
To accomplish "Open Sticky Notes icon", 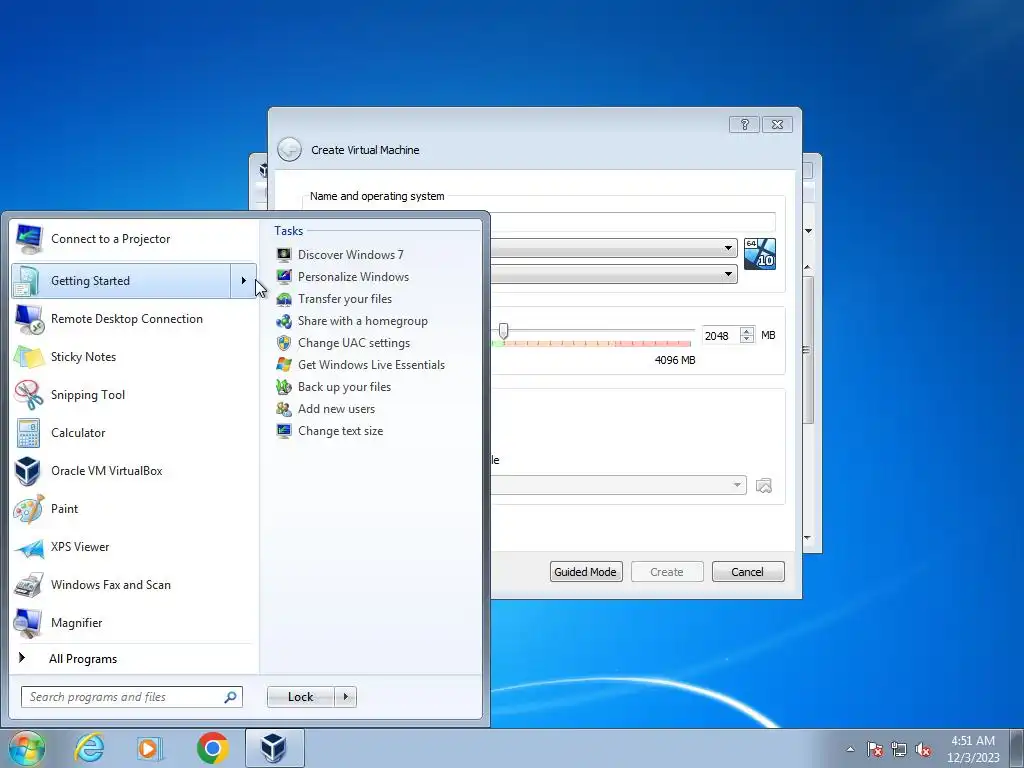I will (x=28, y=357).
